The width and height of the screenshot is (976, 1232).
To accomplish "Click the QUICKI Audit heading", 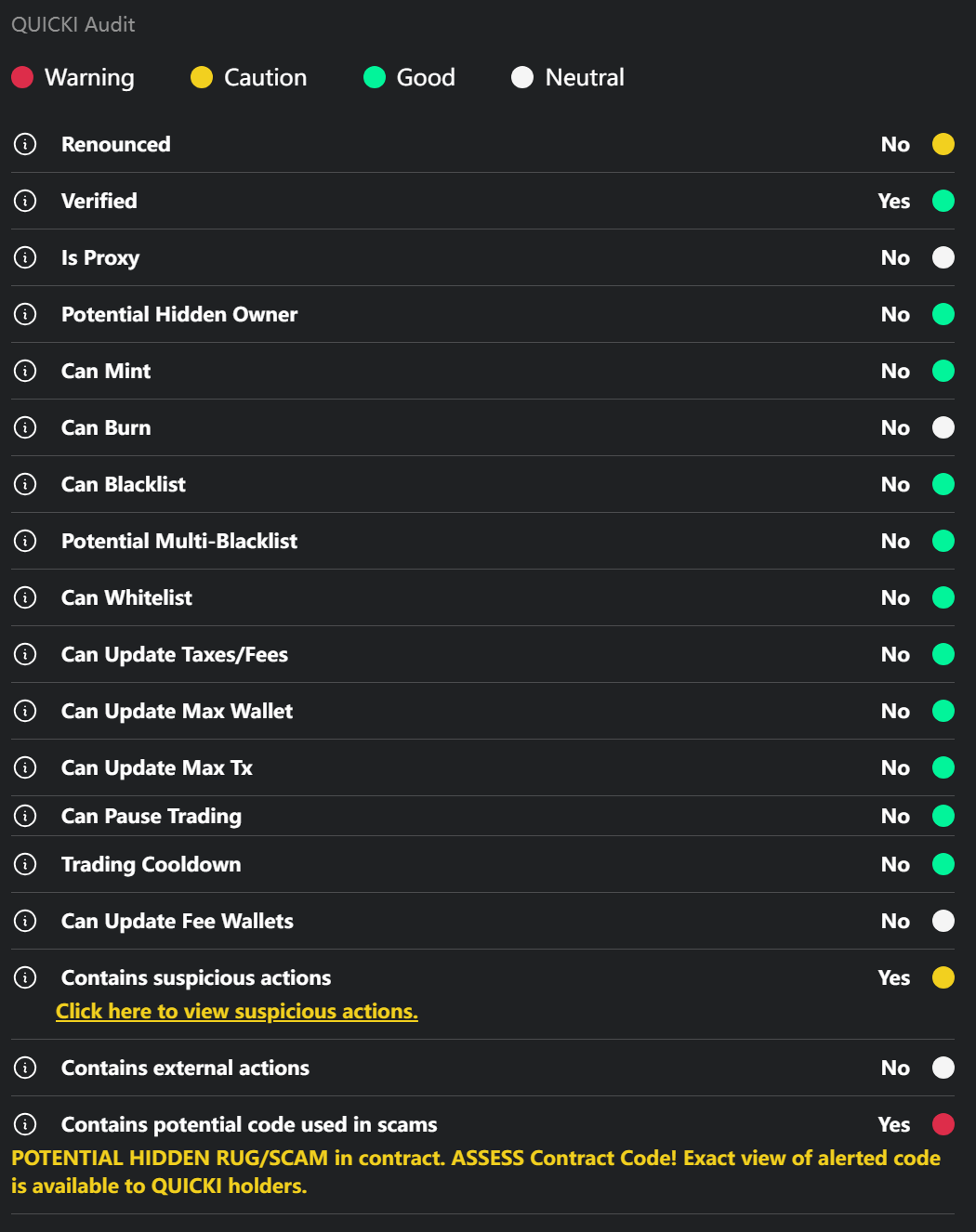I will point(73,24).
